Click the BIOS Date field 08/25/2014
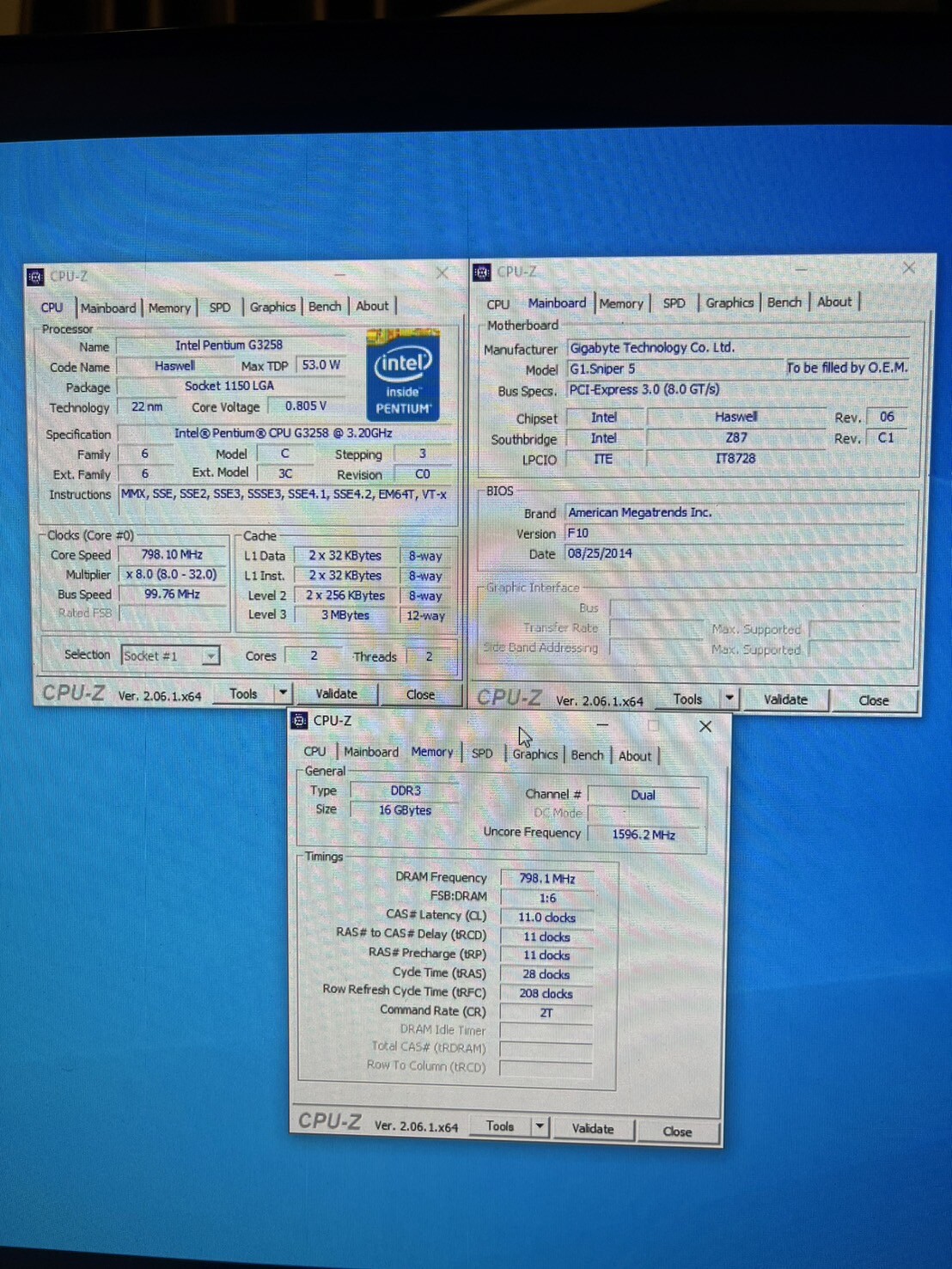Image resolution: width=952 pixels, height=1269 pixels. pyautogui.click(x=735, y=554)
